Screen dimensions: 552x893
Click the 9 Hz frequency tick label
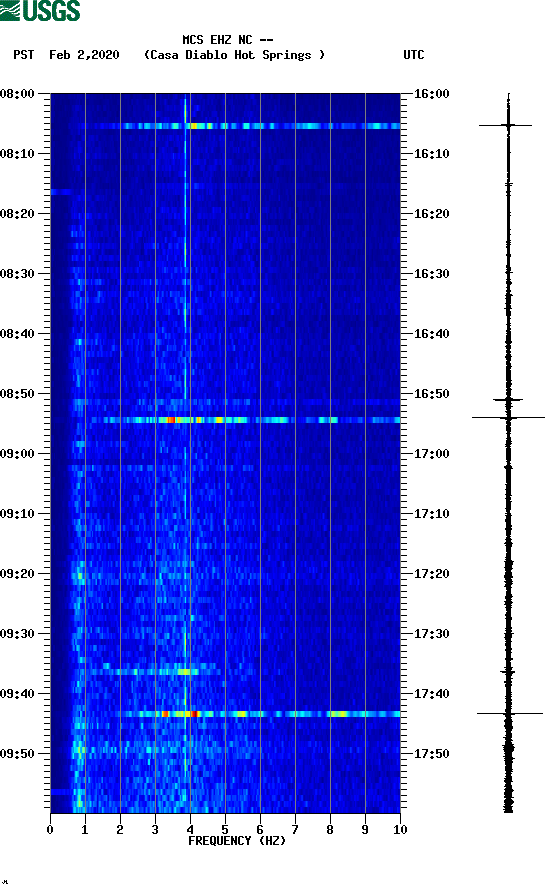[x=365, y=830]
